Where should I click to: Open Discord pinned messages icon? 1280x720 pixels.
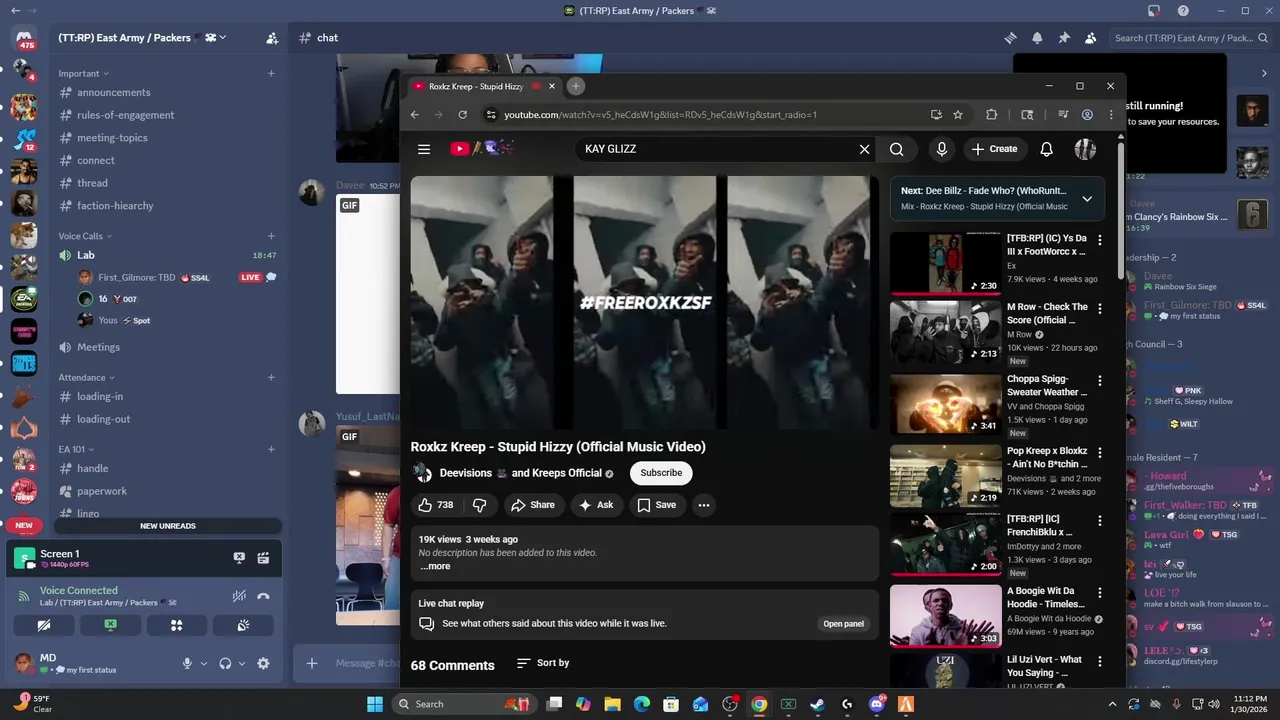[x=1064, y=38]
